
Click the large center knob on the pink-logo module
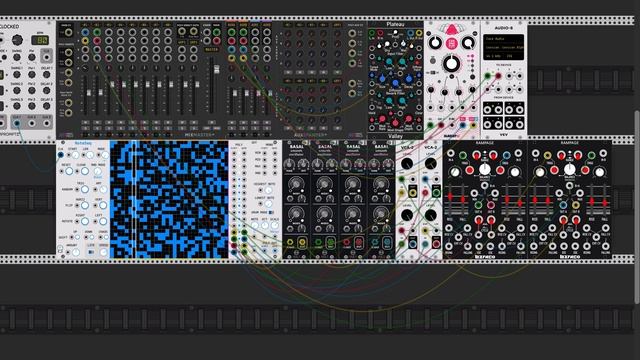[451, 63]
